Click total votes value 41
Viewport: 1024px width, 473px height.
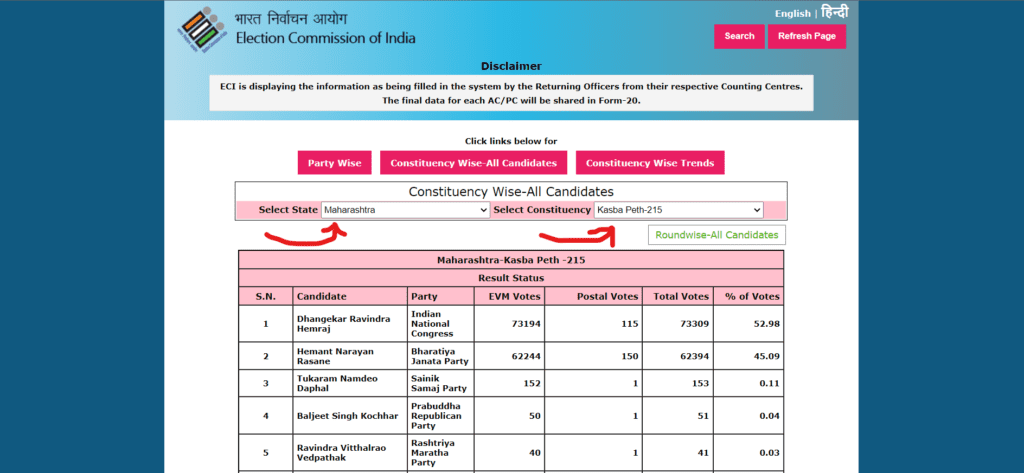(703, 453)
